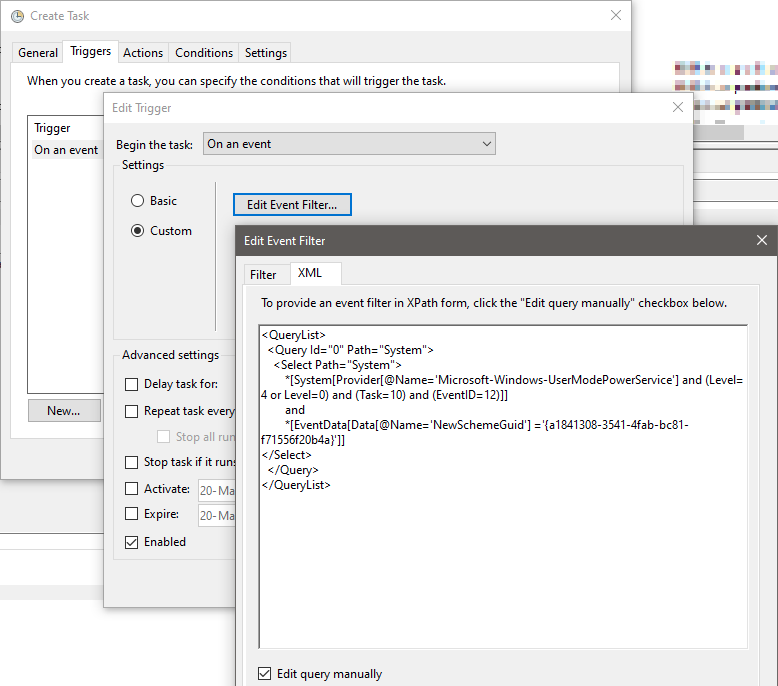Close the Create Task window
The width and height of the screenshot is (778, 686).
[616, 15]
